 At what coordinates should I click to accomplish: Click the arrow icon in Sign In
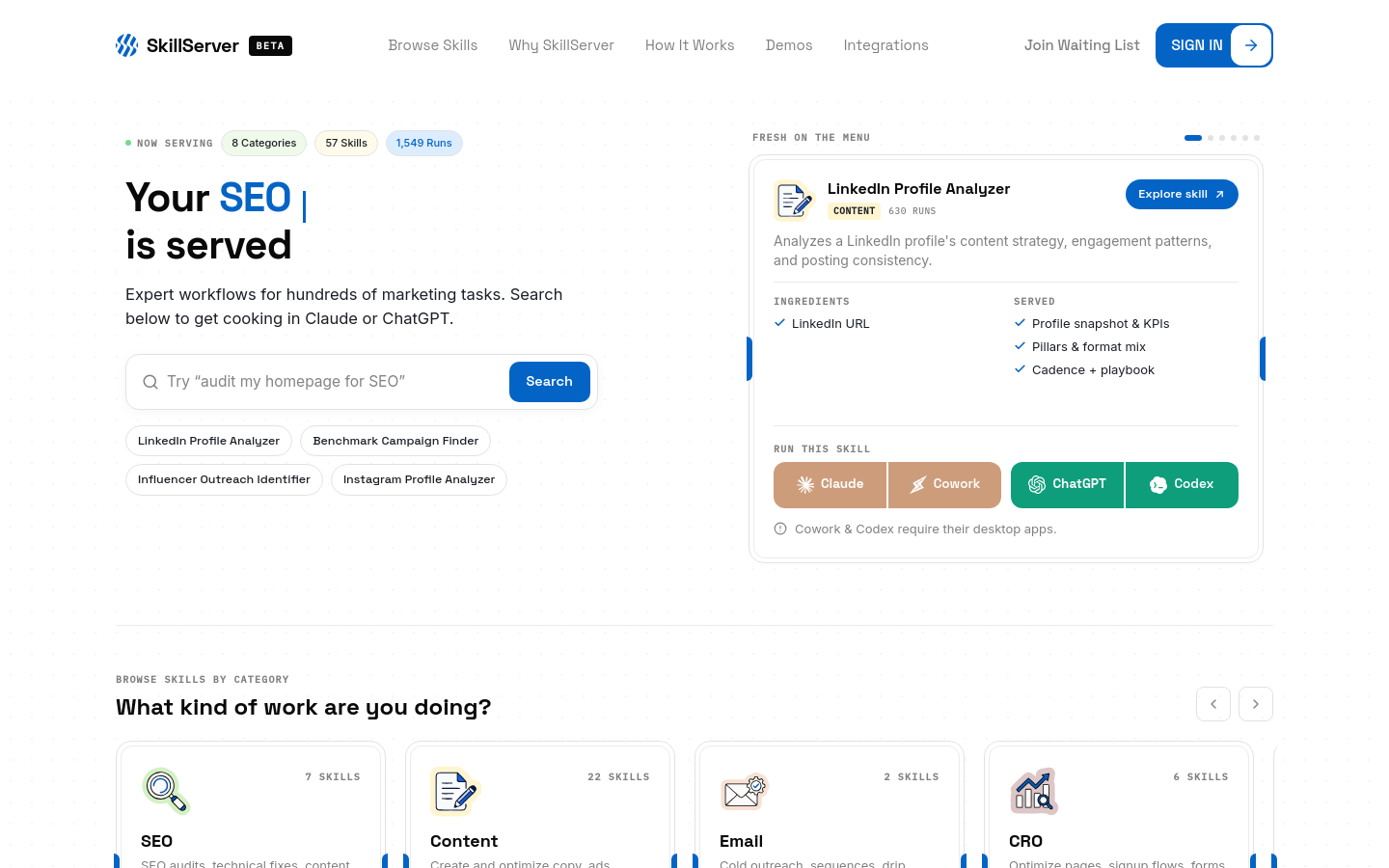(x=1251, y=45)
